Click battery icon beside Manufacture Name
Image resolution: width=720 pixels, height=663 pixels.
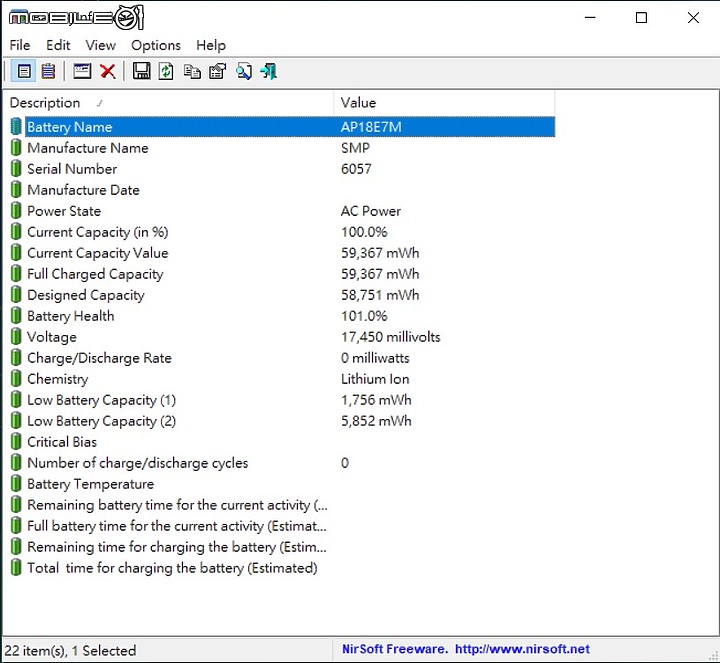tap(16, 148)
